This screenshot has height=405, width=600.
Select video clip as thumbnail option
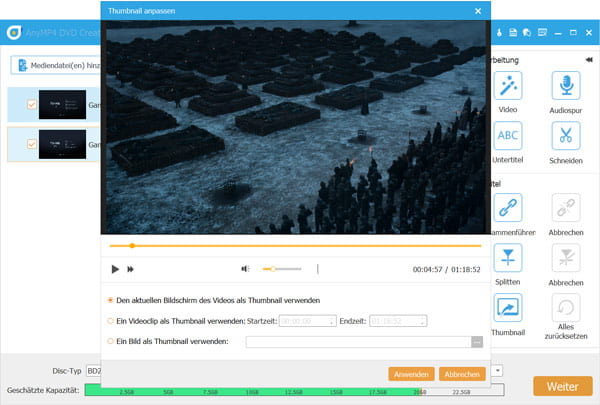[110, 321]
